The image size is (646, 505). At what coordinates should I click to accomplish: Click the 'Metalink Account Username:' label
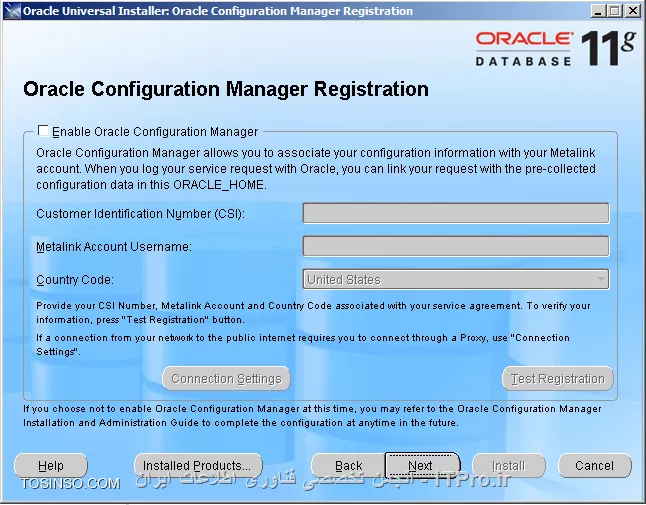(x=114, y=247)
